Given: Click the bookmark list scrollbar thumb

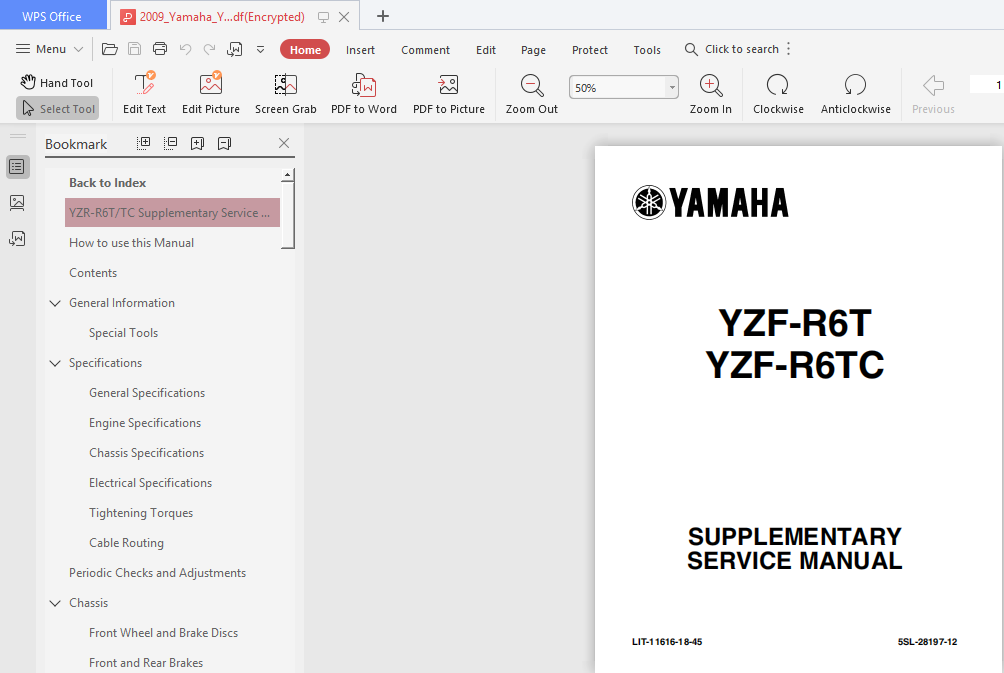Looking at the screenshot, I should click(x=288, y=214).
